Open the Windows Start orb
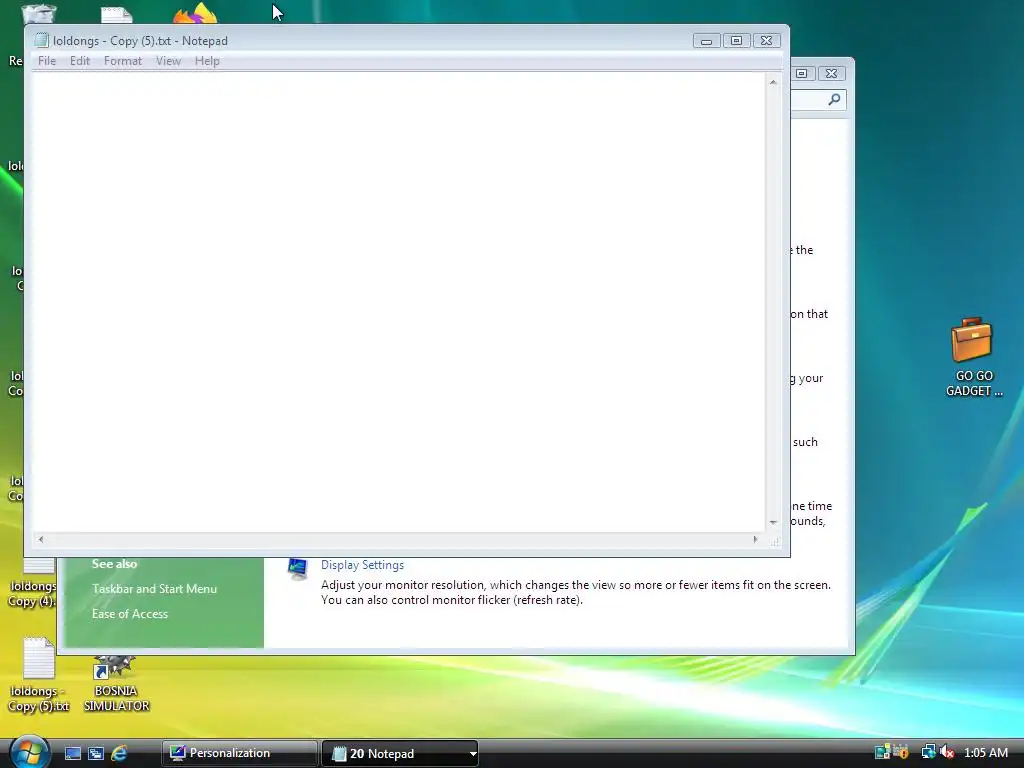This screenshot has width=1024, height=768. 29,752
